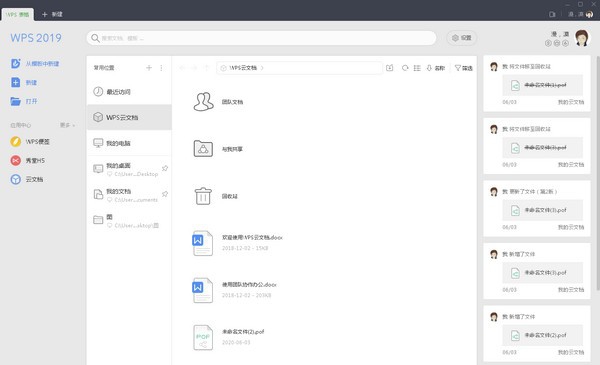This screenshot has height=365, width=600.
Task: Open the 筛选 filter dropdown
Action: pyautogui.click(x=463, y=68)
